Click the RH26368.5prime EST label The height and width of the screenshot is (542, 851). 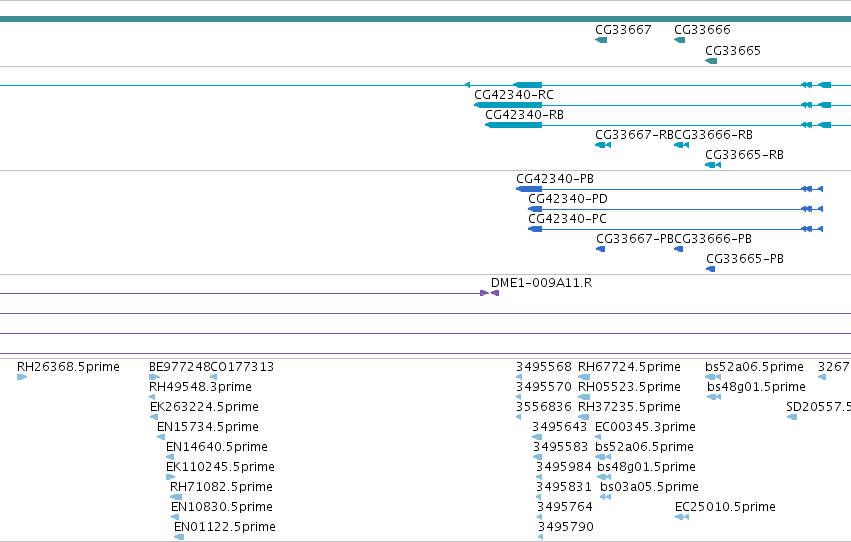tap(68, 367)
